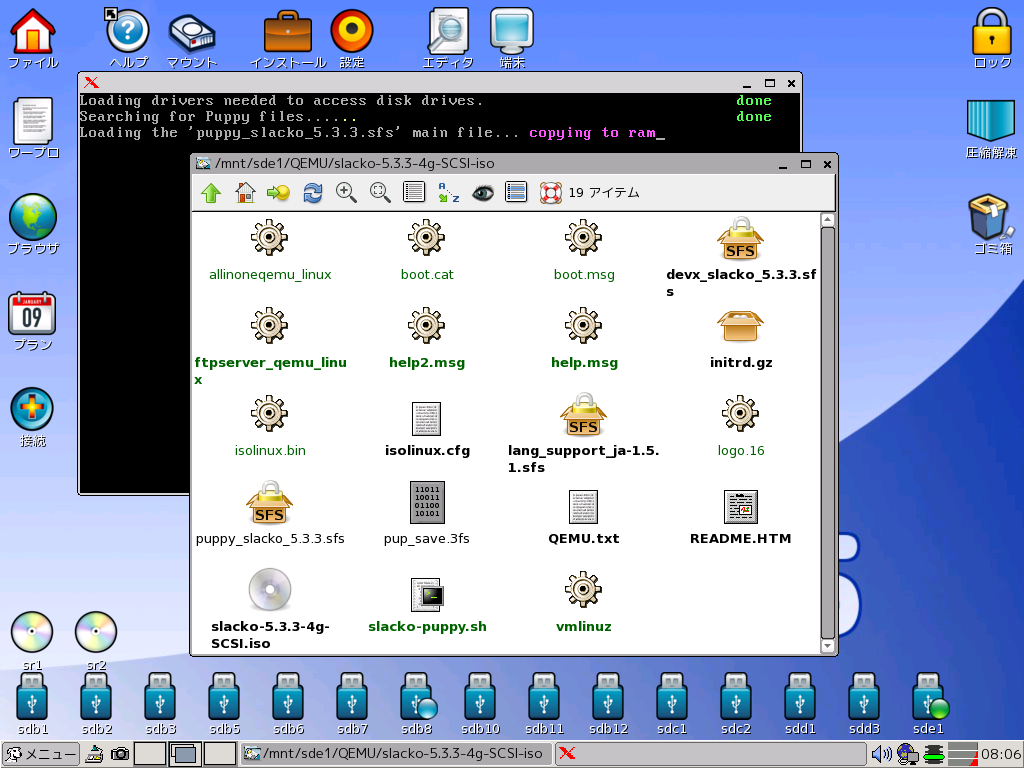Viewport: 1024px width, 768px height.
Task: Open ROX-Filer help via life ring icon
Action: [x=550, y=192]
